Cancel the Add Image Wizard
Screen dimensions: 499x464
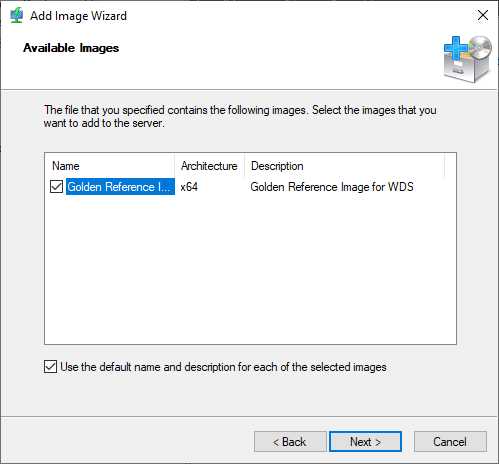click(450, 442)
